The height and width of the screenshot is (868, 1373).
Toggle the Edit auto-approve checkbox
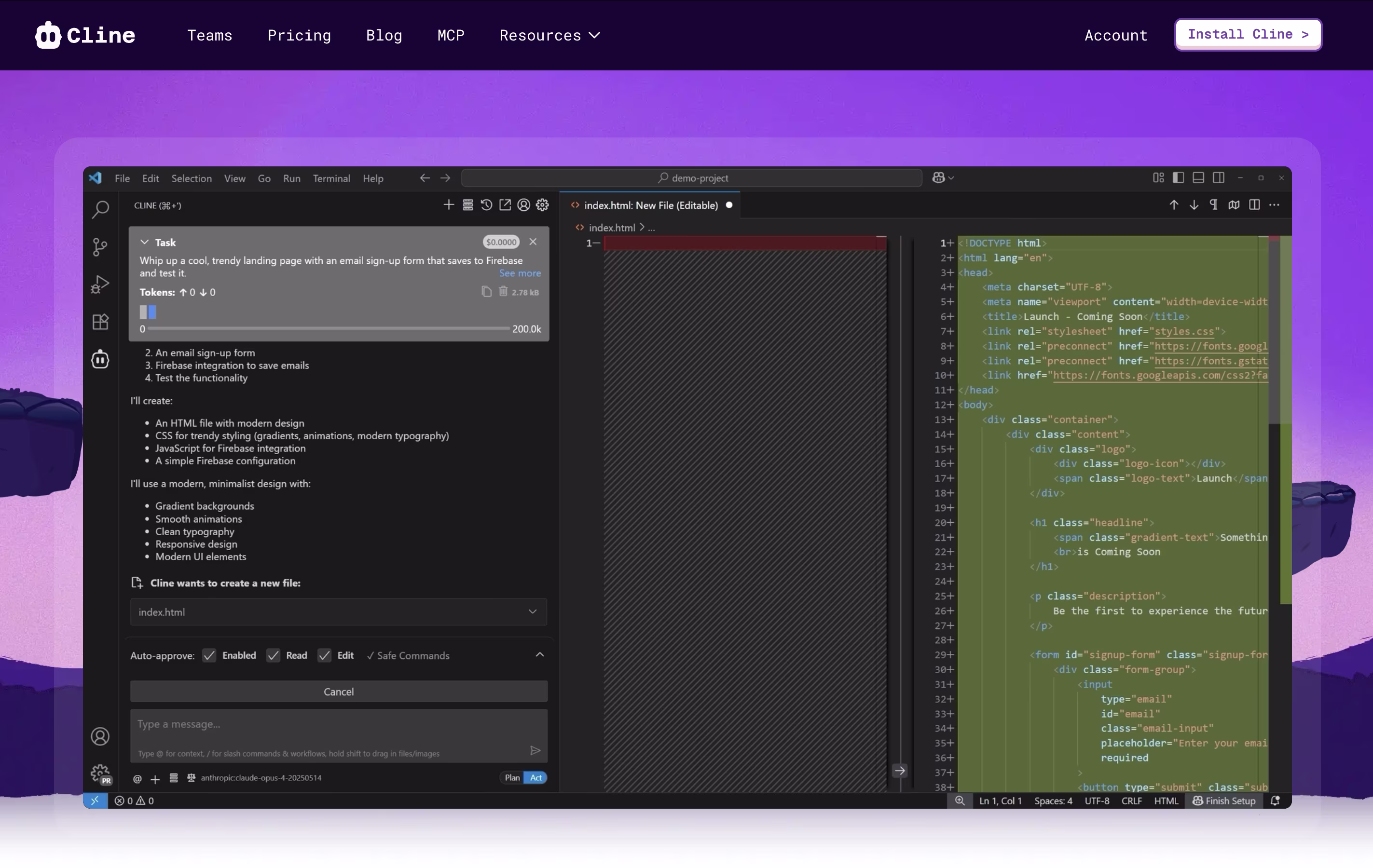pyautogui.click(x=324, y=655)
